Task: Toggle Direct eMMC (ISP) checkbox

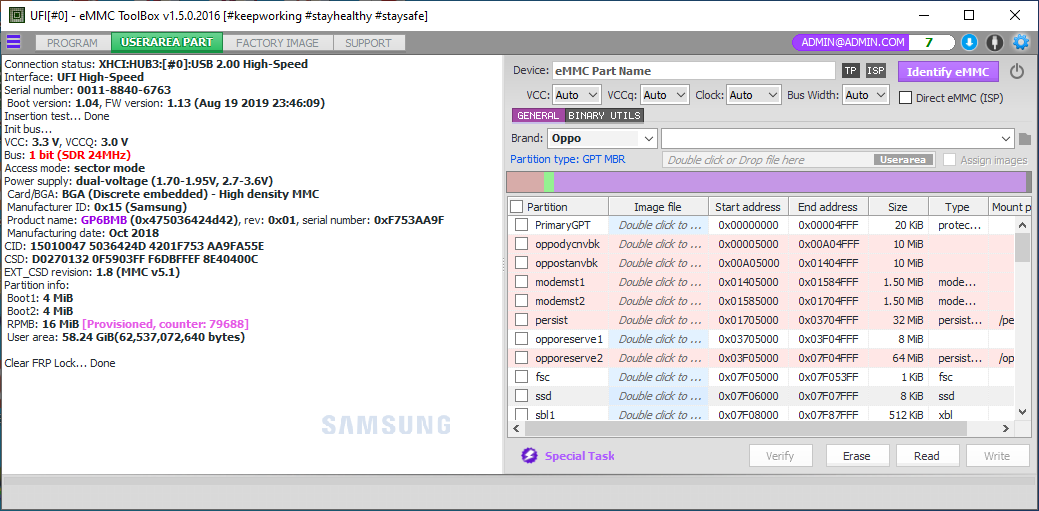Action: pos(905,98)
